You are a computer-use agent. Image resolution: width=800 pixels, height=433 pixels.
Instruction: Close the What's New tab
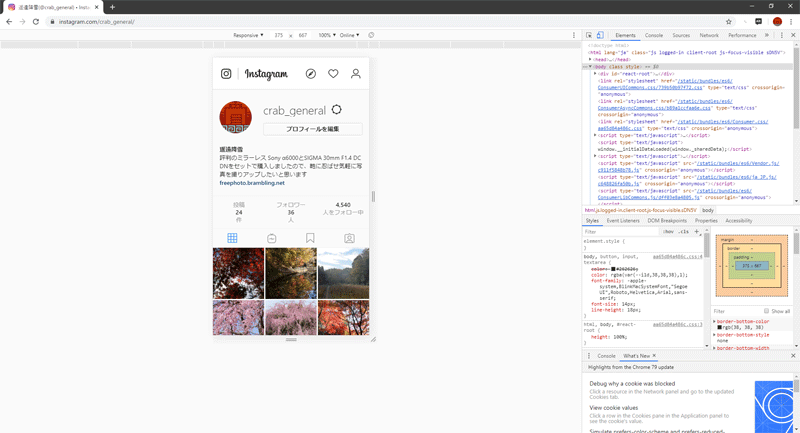pos(654,355)
